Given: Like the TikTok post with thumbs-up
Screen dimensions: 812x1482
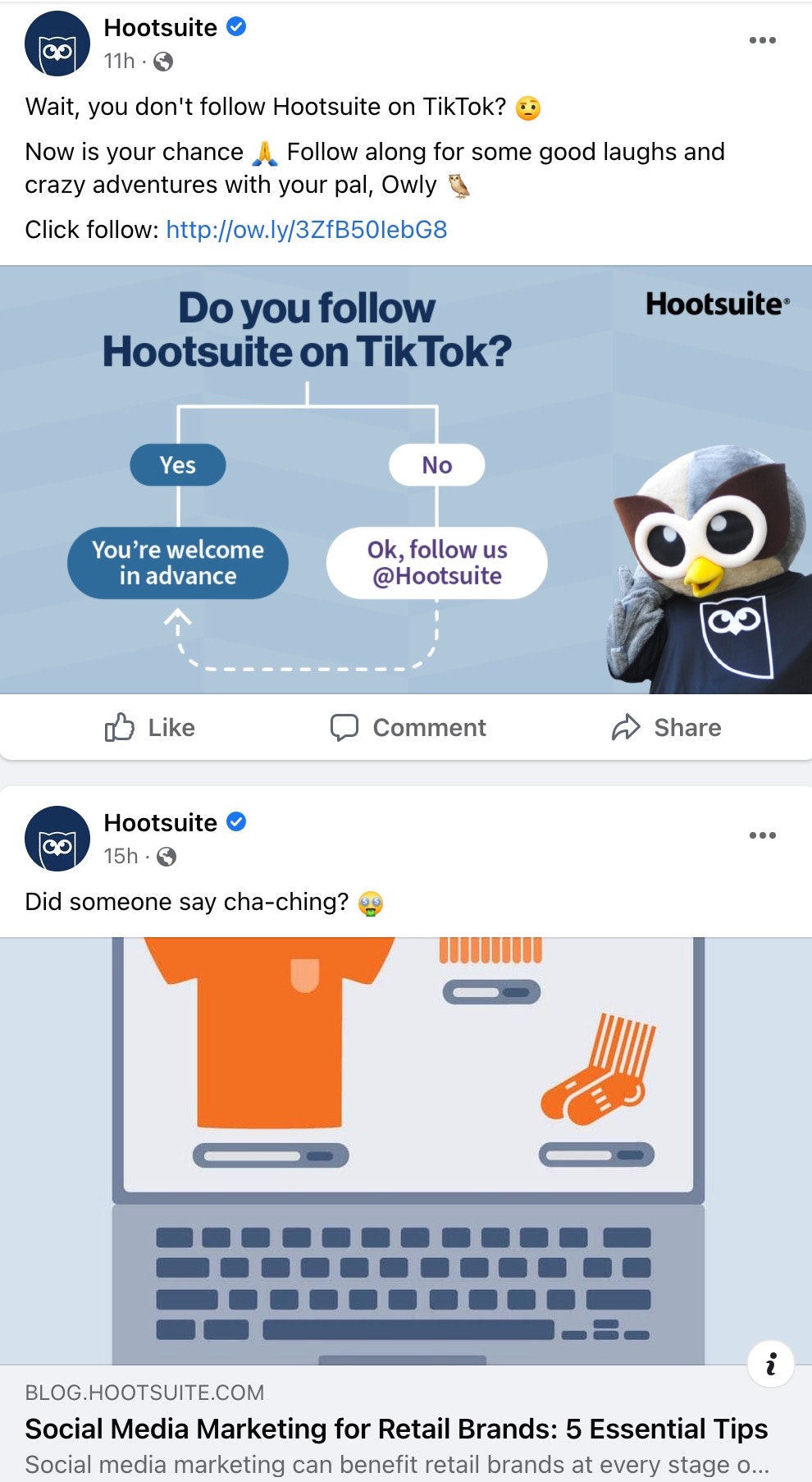Looking at the screenshot, I should (x=150, y=727).
